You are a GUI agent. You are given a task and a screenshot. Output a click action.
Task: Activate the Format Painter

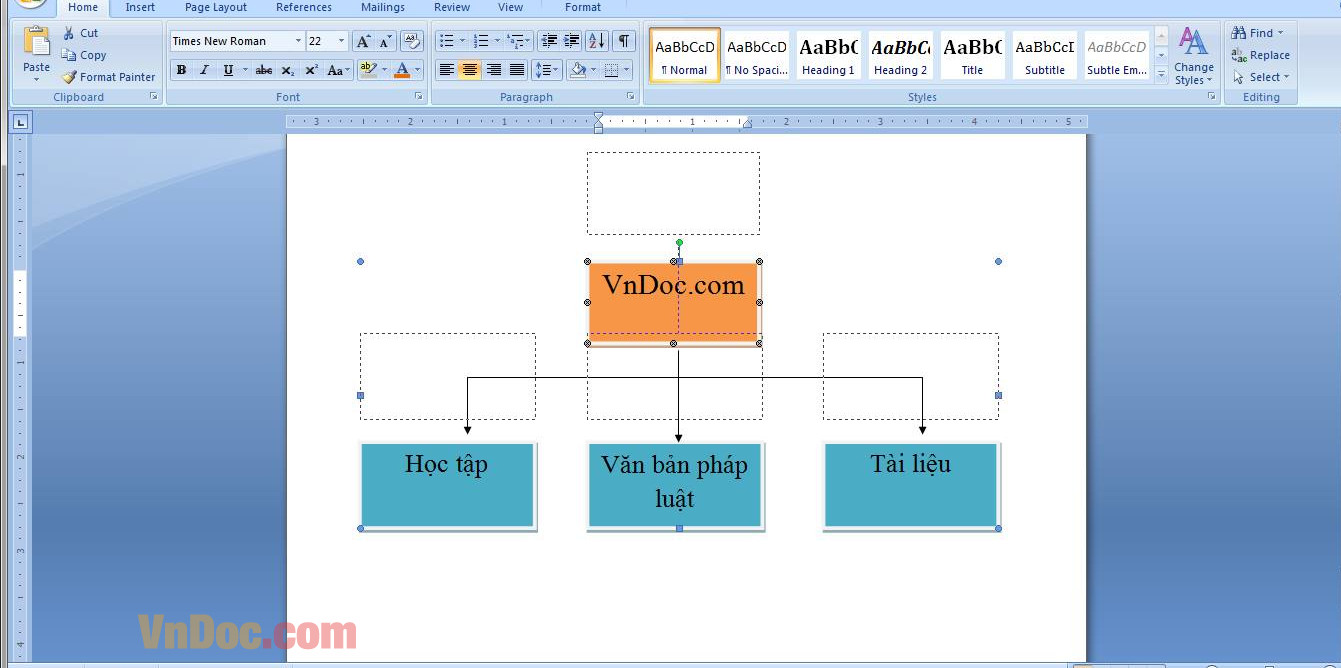click(x=108, y=76)
